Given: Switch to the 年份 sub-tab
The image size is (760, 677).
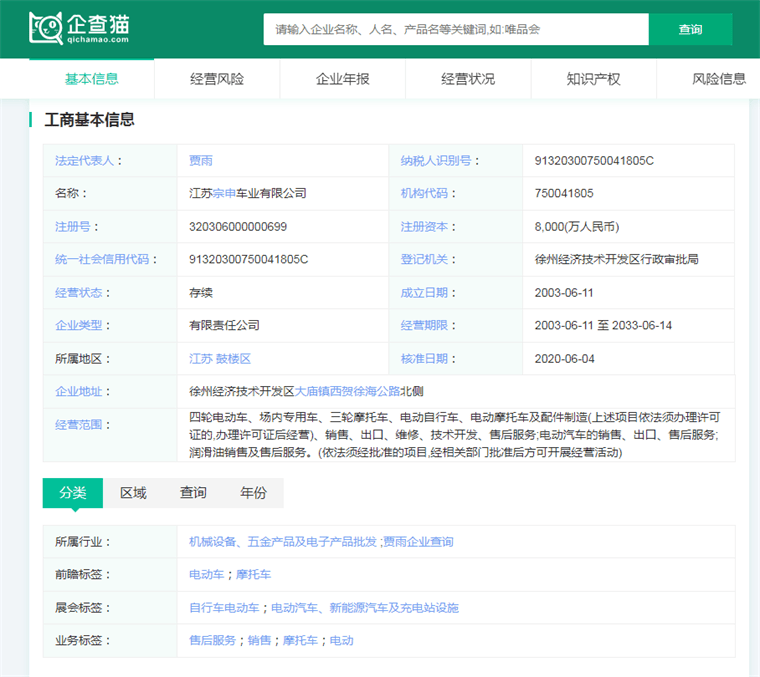Looking at the screenshot, I should point(253,493).
